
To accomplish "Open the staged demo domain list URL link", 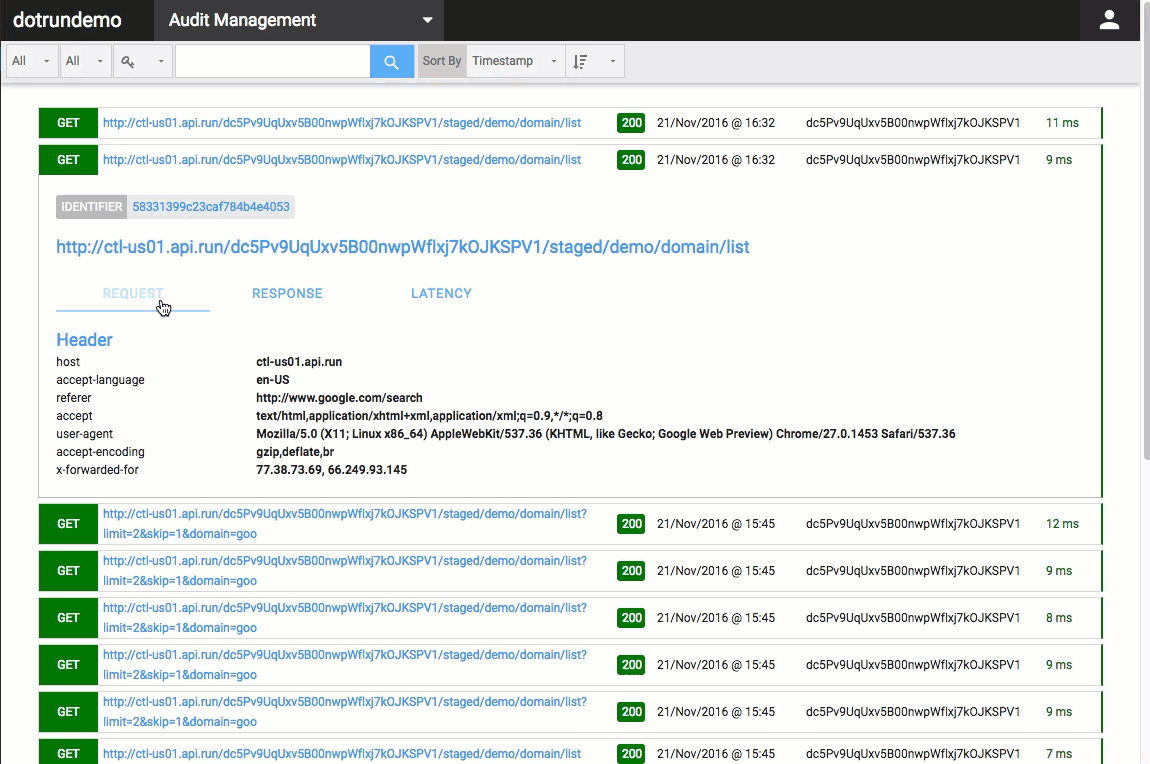I will (x=402, y=247).
